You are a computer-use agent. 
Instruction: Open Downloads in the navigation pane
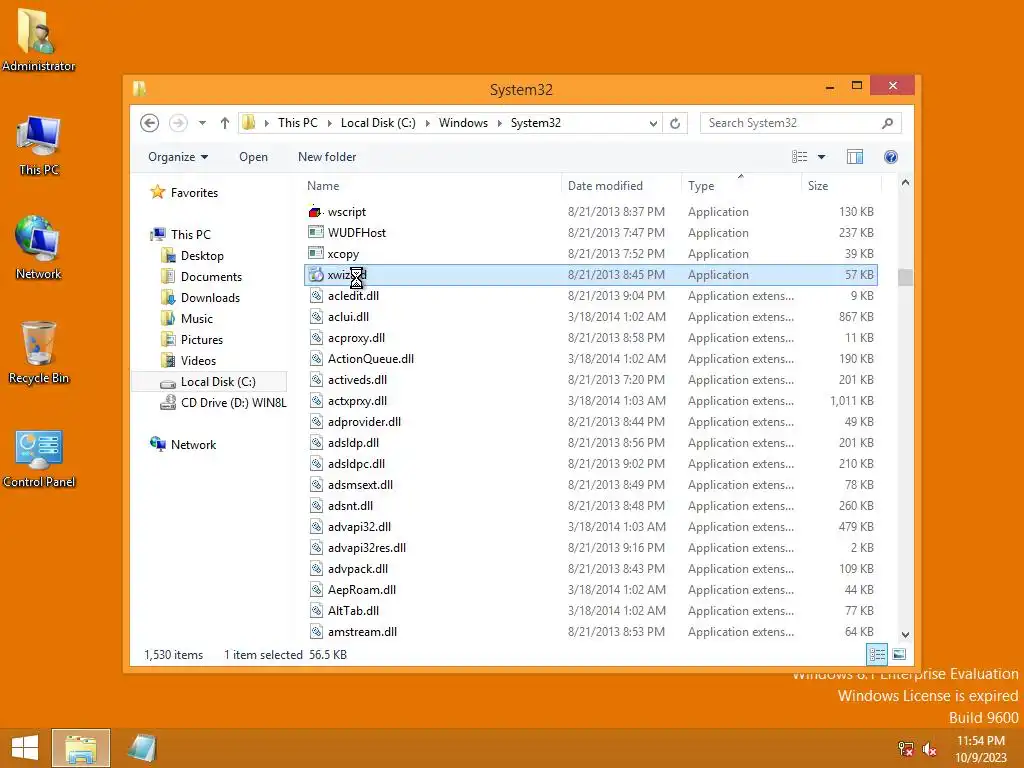coord(200,298)
